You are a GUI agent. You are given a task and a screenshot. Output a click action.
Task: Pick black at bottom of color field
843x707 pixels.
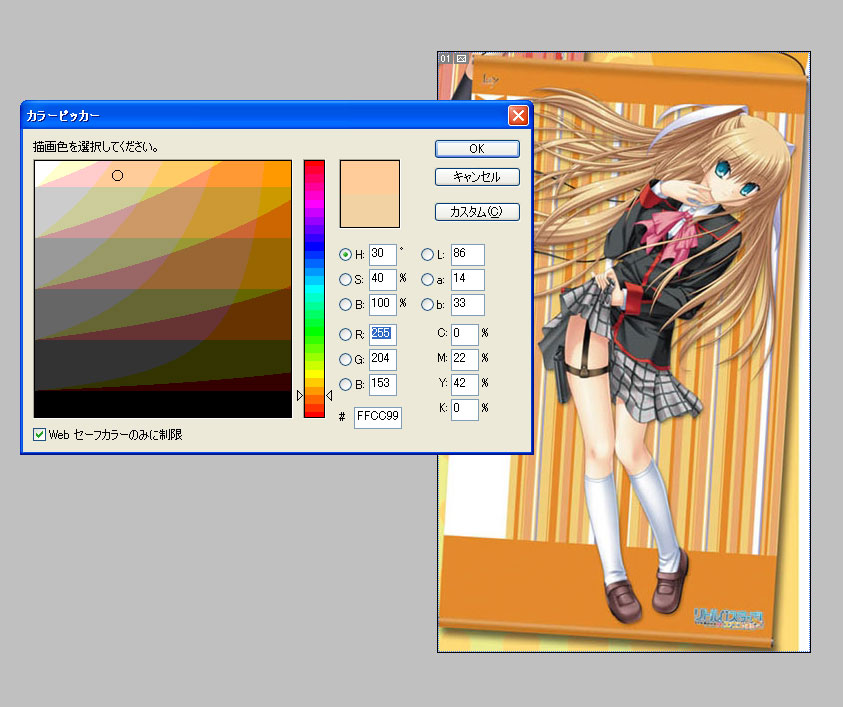pyautogui.click(x=163, y=404)
